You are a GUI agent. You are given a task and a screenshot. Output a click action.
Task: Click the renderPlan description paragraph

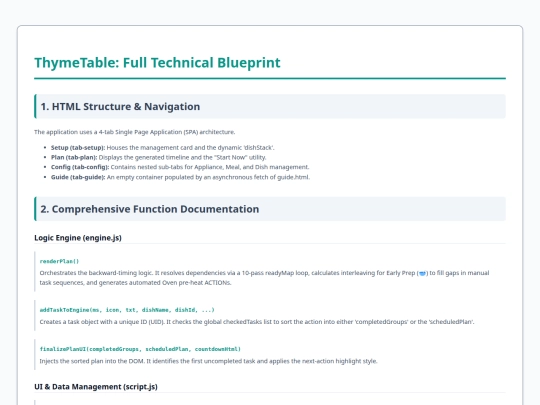(x=264, y=278)
